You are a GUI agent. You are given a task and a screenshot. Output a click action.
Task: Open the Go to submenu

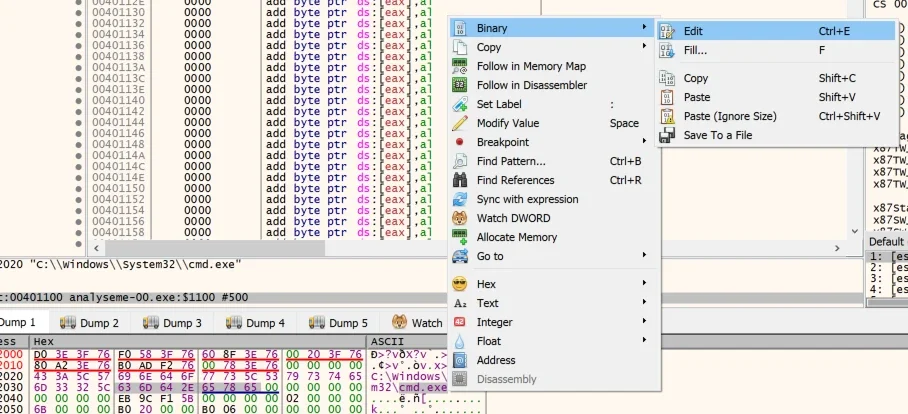(555, 256)
